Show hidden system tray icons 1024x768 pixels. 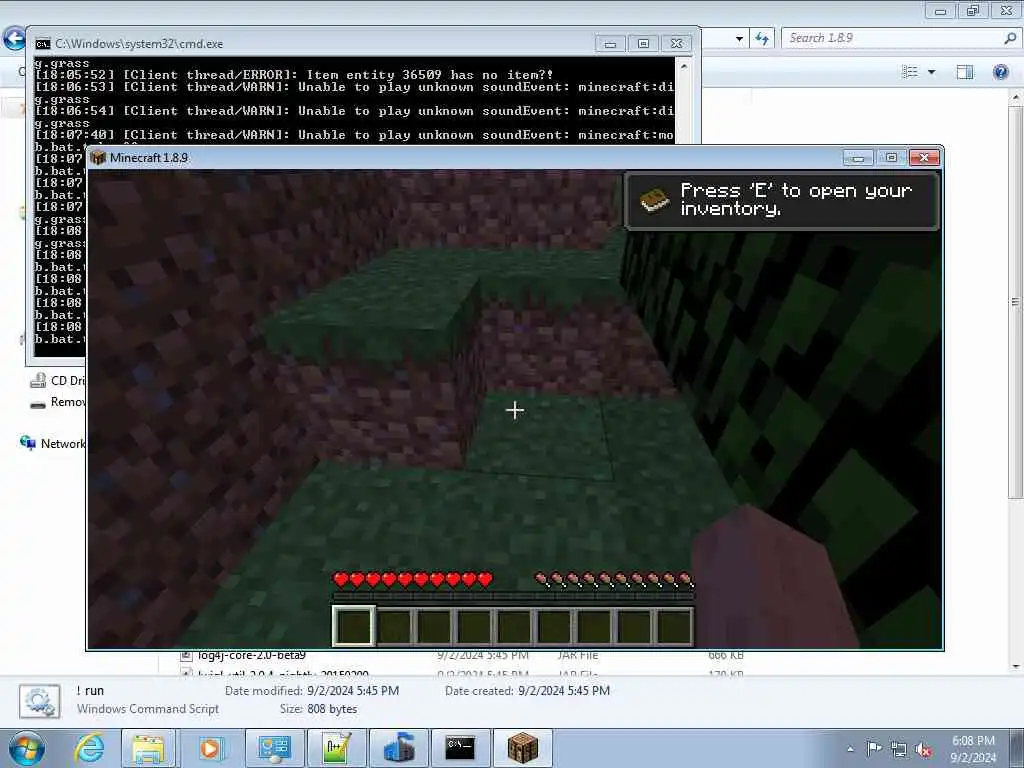coord(850,749)
